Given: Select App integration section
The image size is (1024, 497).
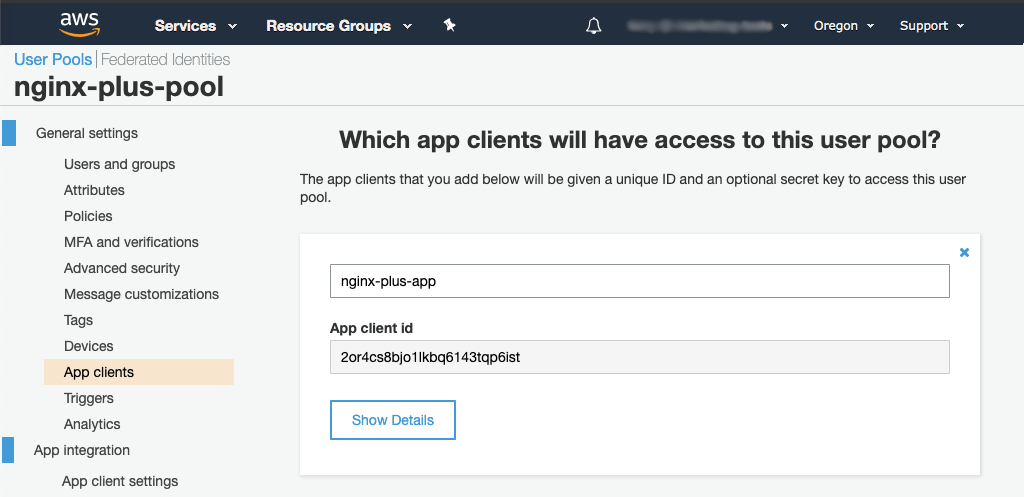Looking at the screenshot, I should 82,450.
